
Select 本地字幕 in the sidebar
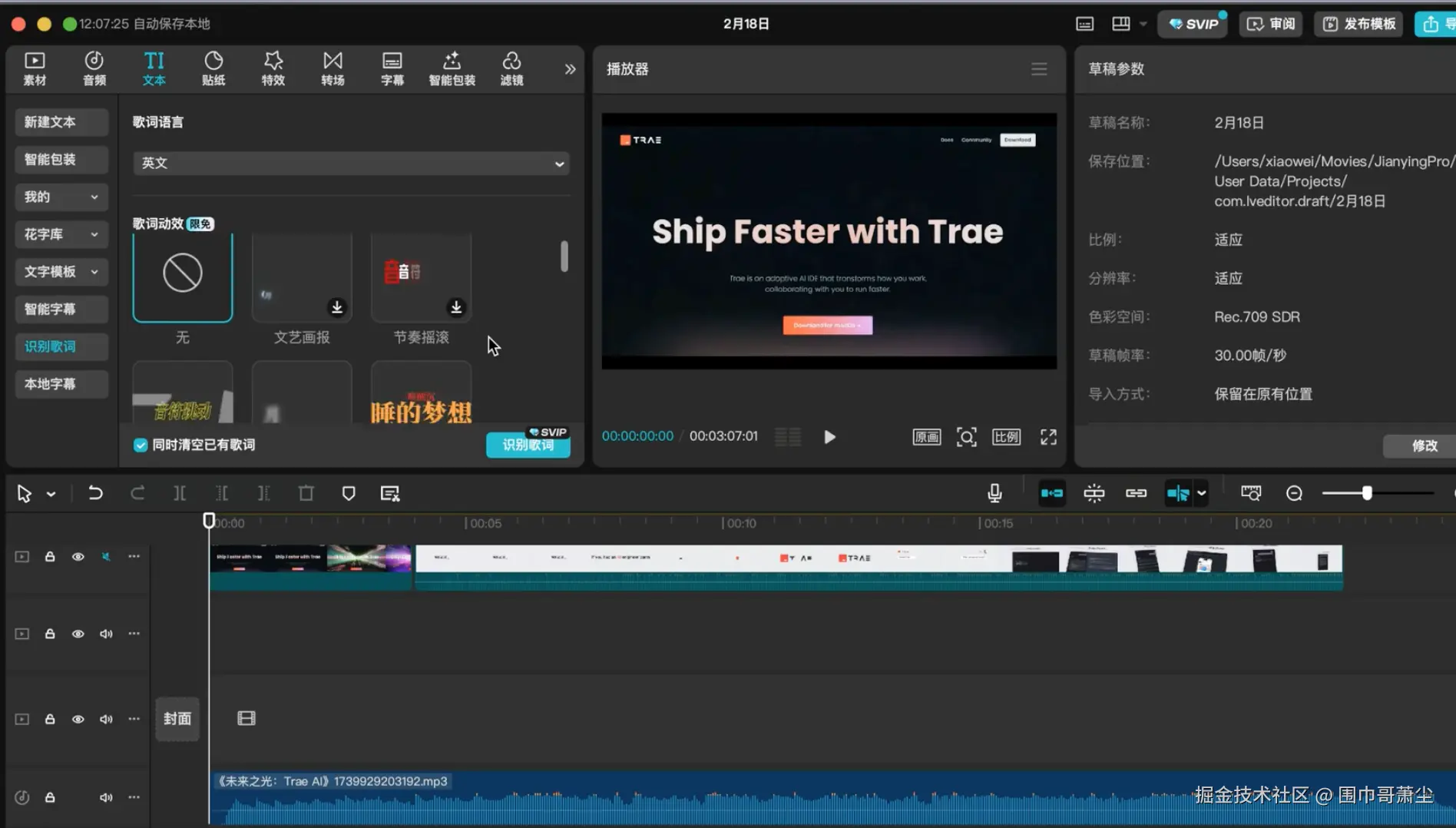(61, 384)
